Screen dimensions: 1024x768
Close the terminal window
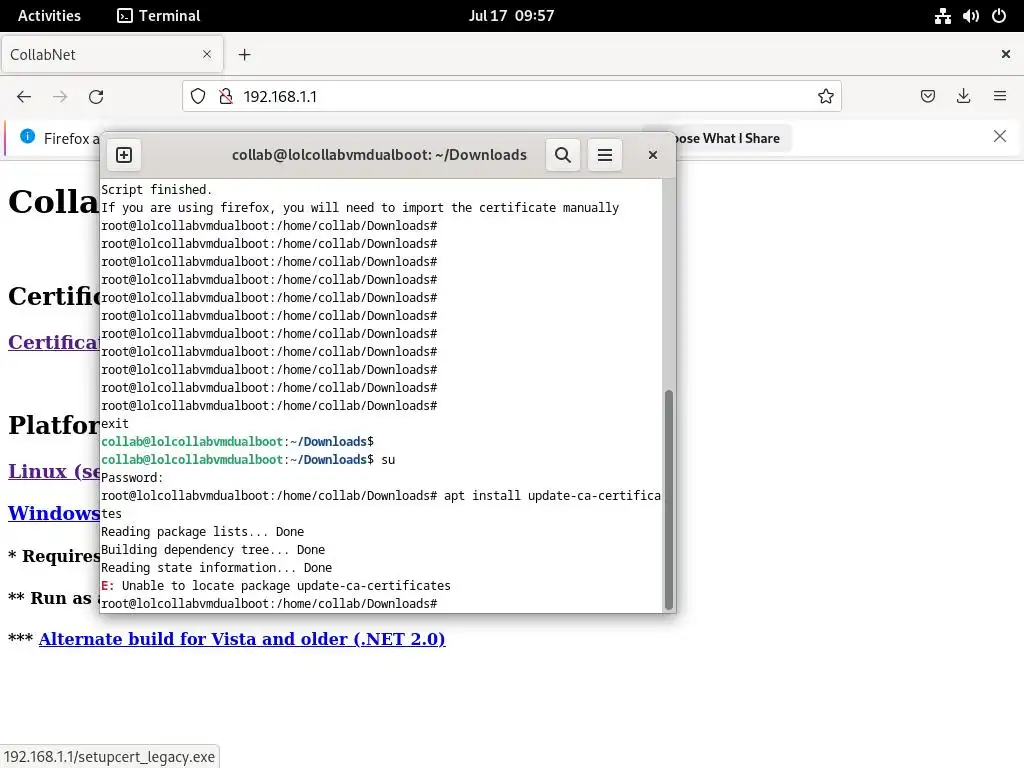[652, 155]
